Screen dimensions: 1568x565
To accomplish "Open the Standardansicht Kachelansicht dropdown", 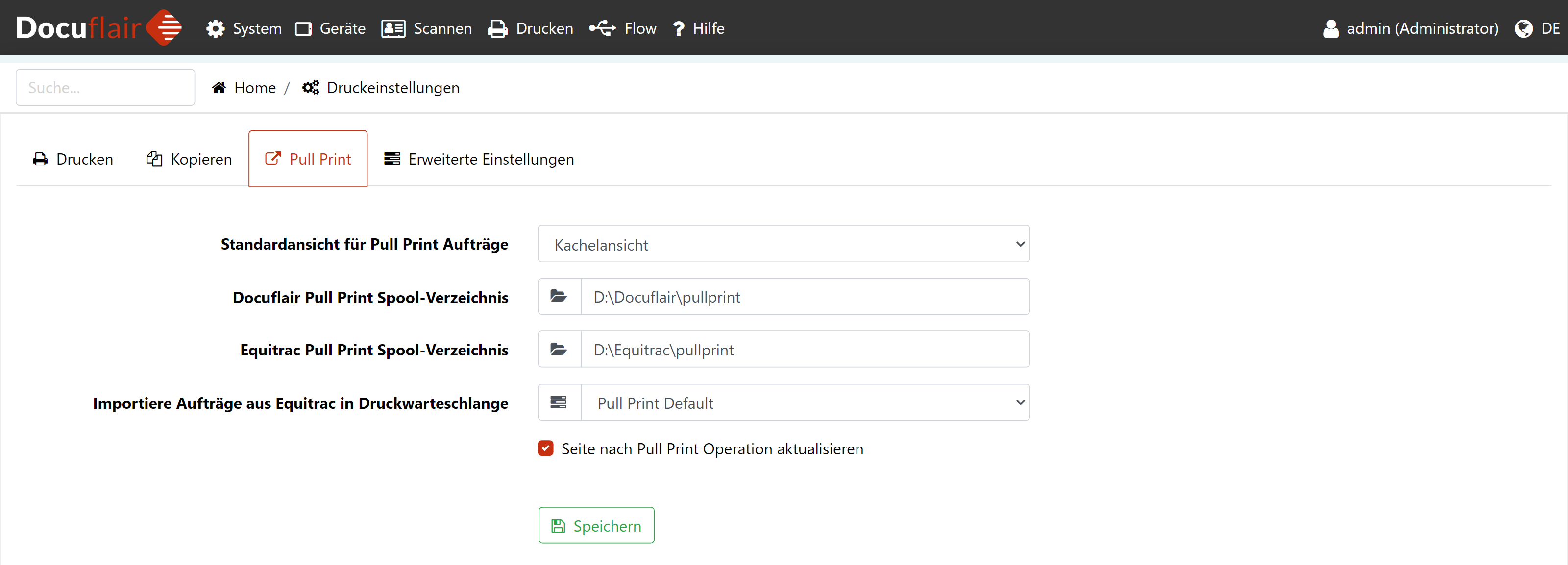I will pyautogui.click(x=784, y=244).
